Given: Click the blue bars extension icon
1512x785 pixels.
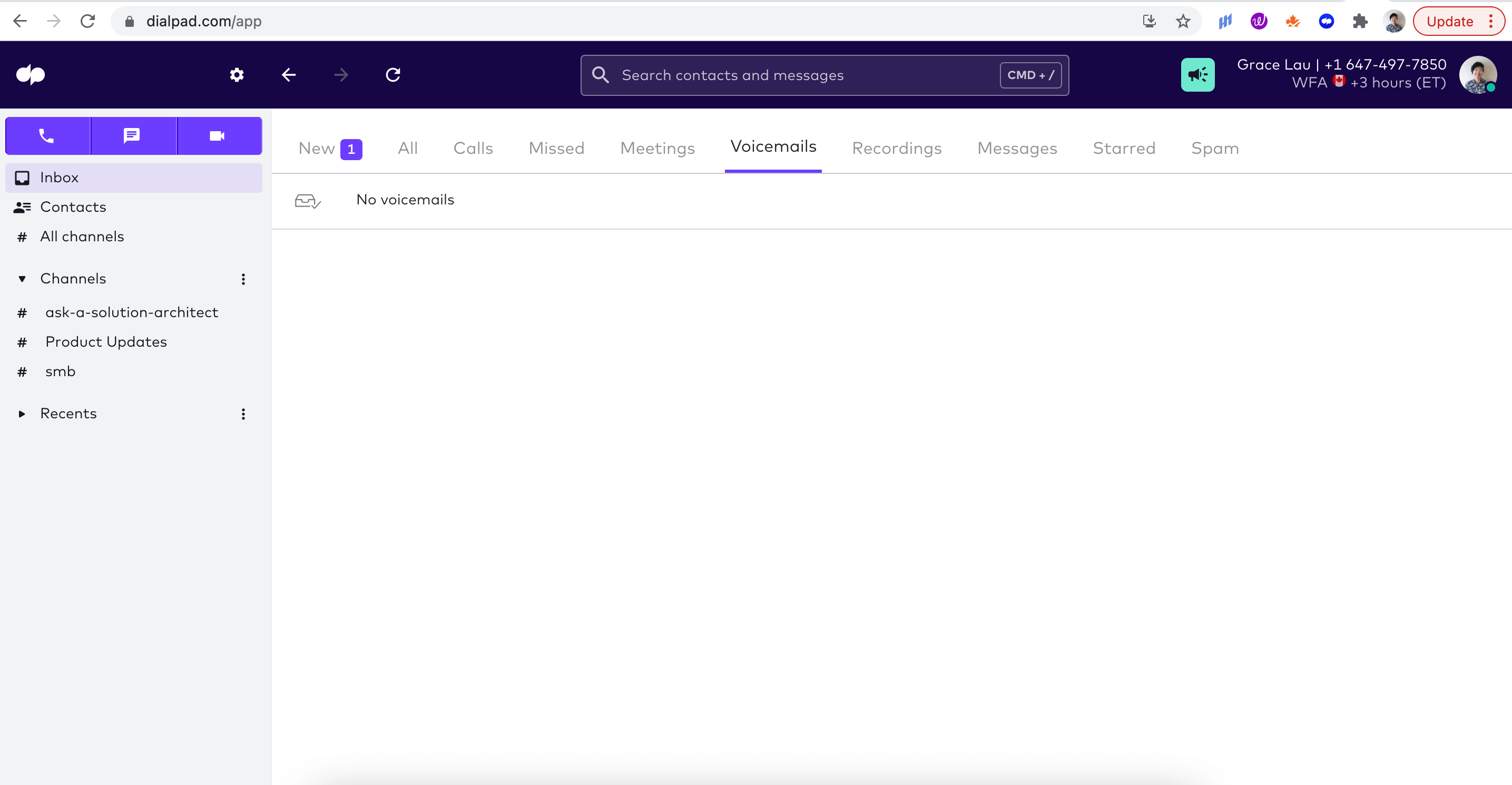Looking at the screenshot, I should pyautogui.click(x=1225, y=21).
